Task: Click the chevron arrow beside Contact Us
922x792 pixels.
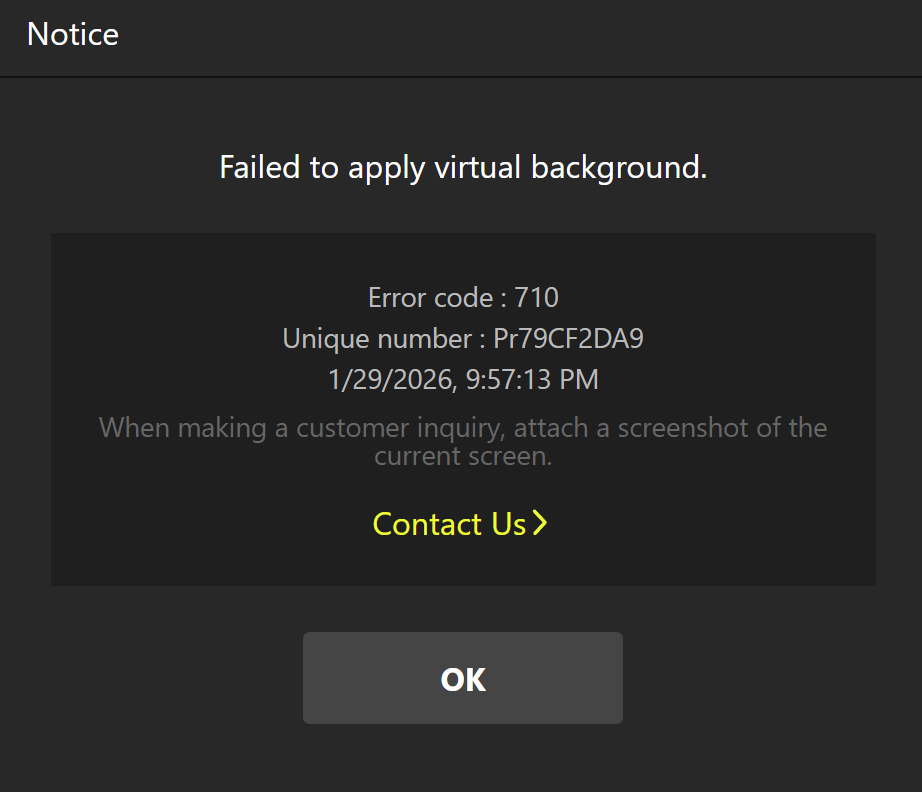Action: click(540, 523)
